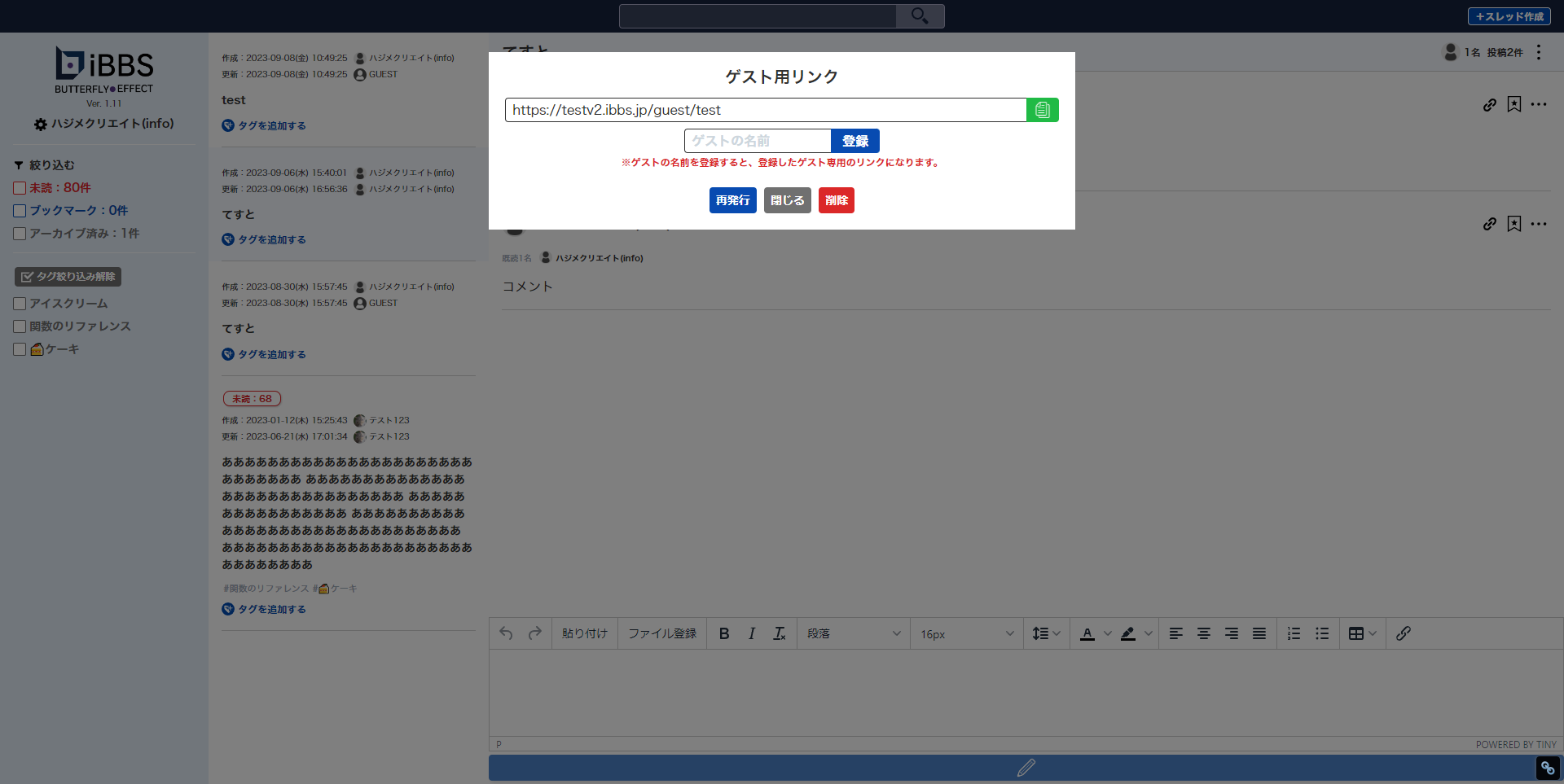Image resolution: width=1564 pixels, height=784 pixels.
Task: Click the Italic formatting icon
Action: 751,633
